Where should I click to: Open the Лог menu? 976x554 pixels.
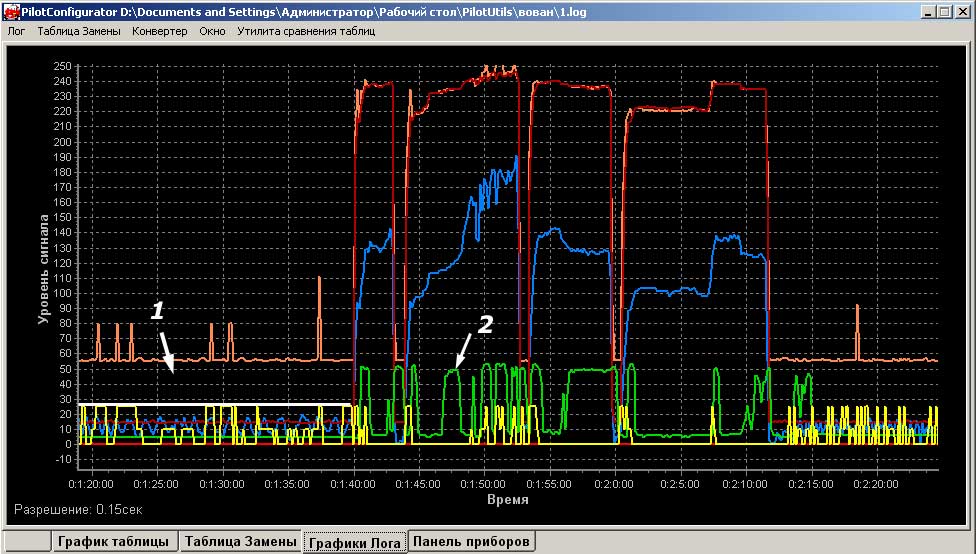(16, 31)
